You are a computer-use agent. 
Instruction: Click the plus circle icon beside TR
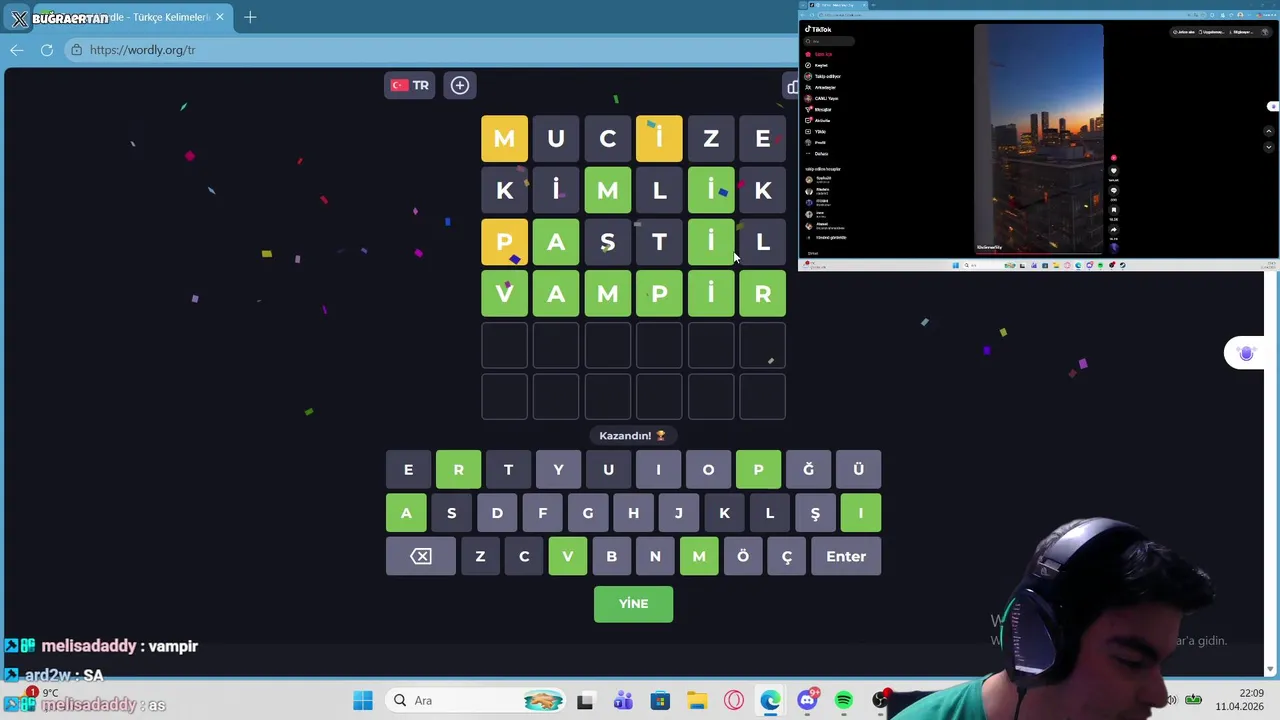tap(460, 85)
